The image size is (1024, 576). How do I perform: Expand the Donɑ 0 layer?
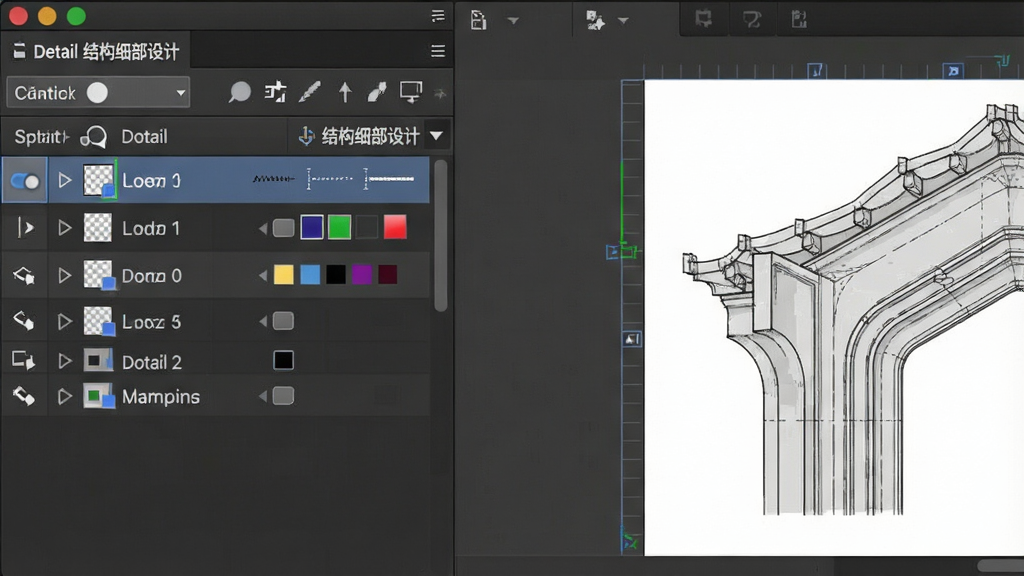(x=64, y=276)
